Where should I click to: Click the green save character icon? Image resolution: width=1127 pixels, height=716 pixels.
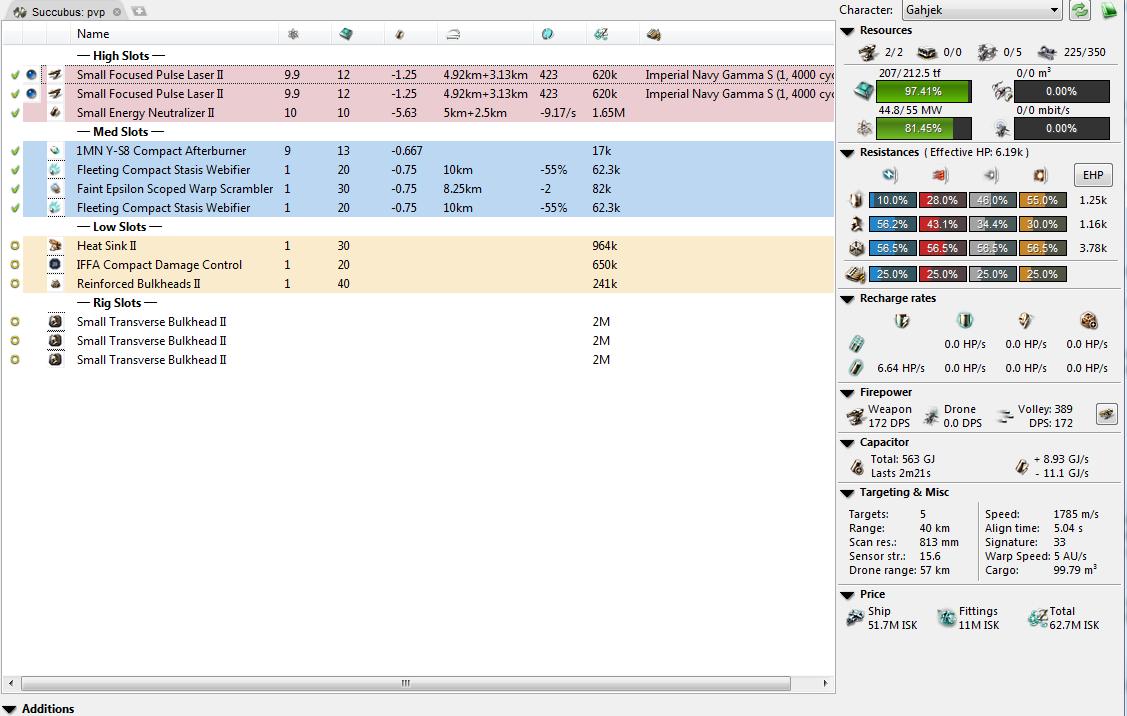click(1110, 10)
